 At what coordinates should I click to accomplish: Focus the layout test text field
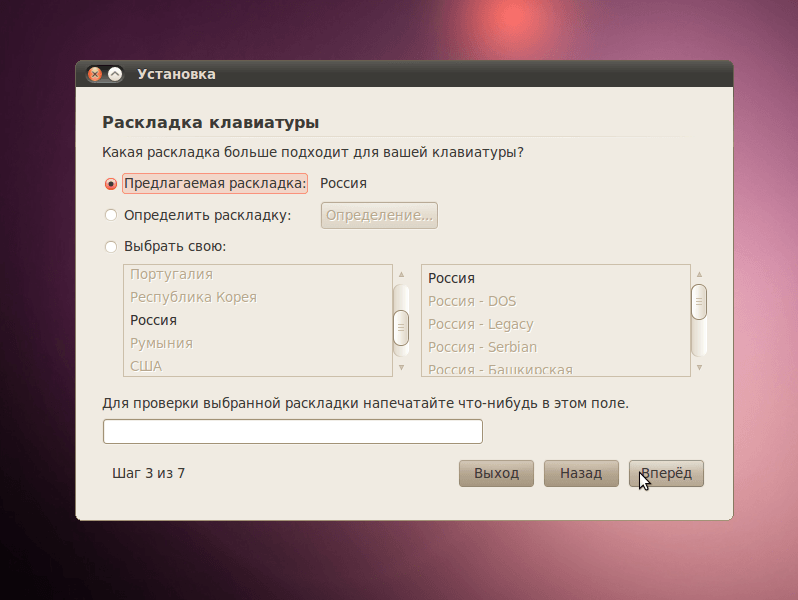(293, 432)
